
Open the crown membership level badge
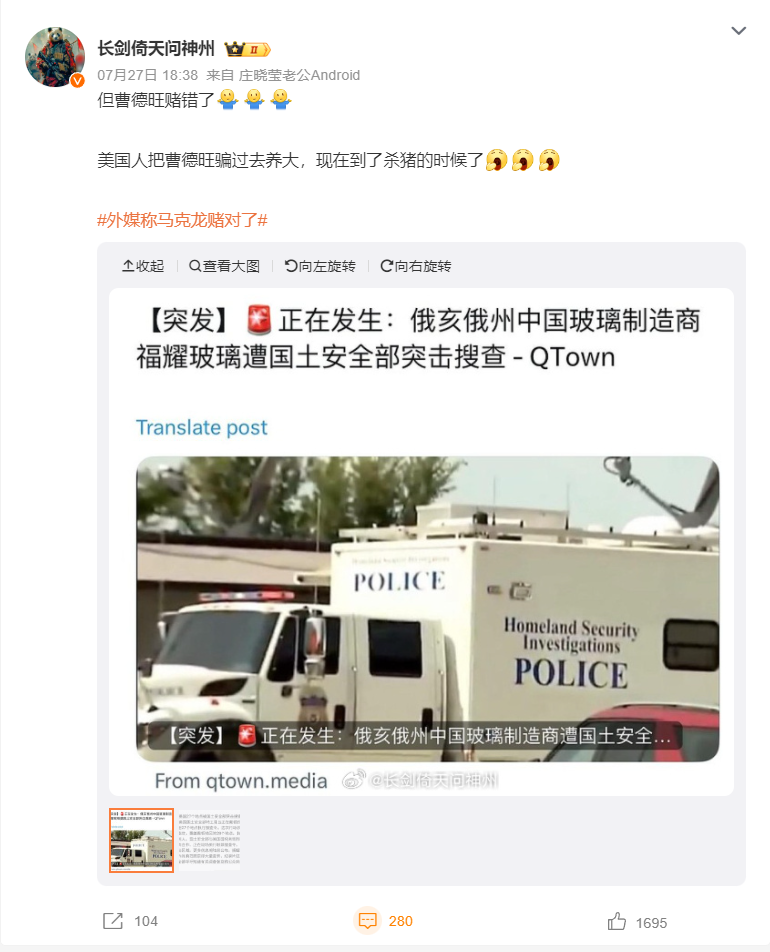tap(247, 49)
